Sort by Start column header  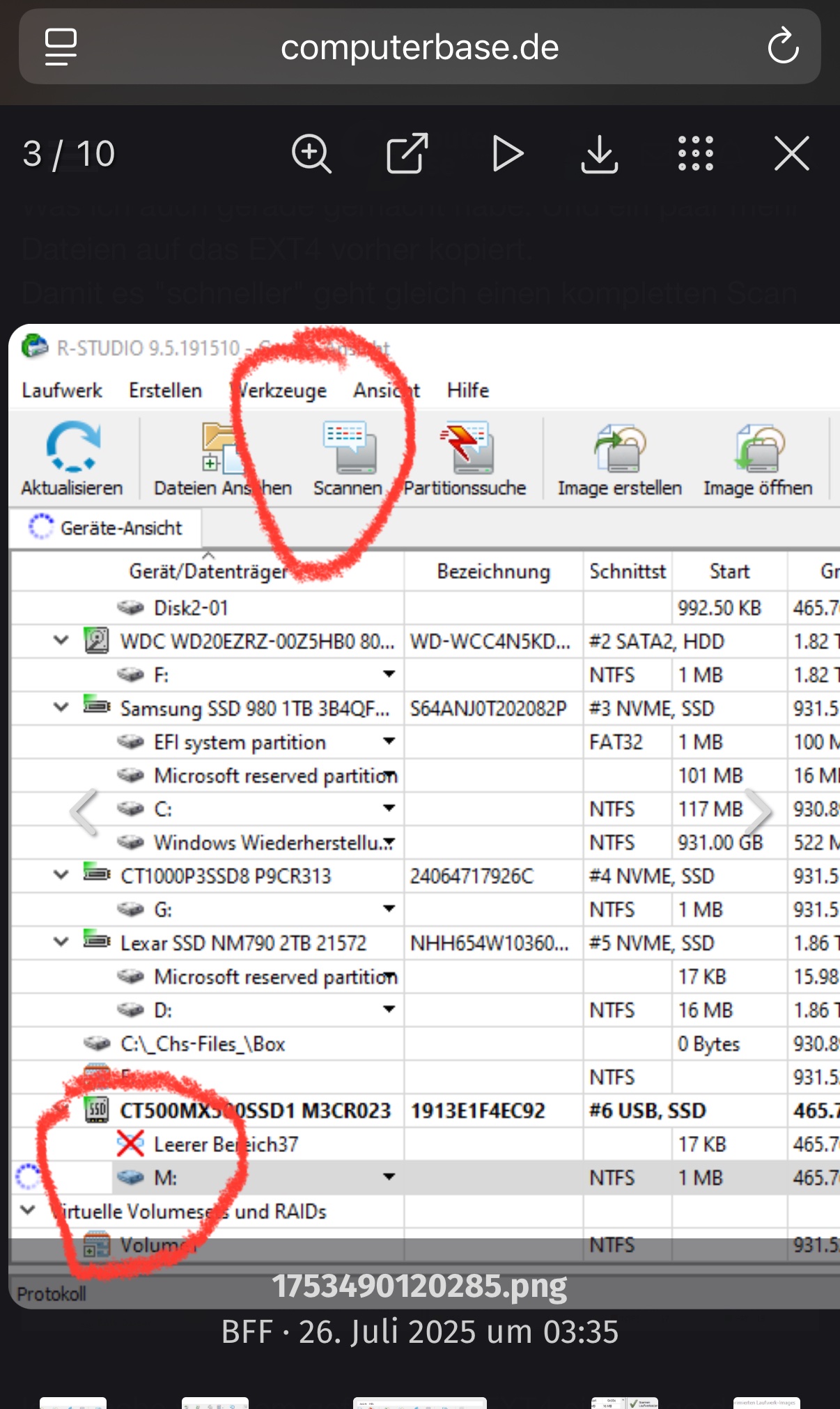(x=729, y=571)
